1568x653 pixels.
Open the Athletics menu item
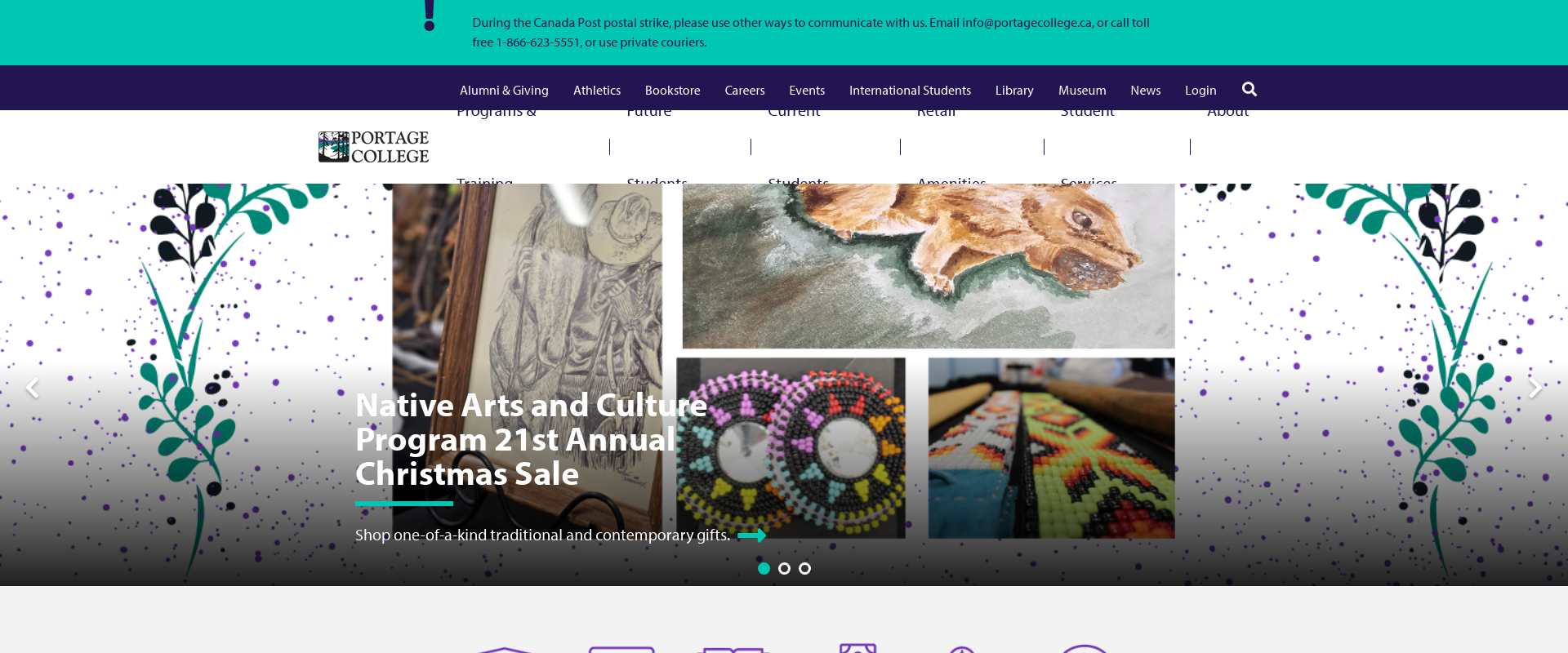click(597, 90)
